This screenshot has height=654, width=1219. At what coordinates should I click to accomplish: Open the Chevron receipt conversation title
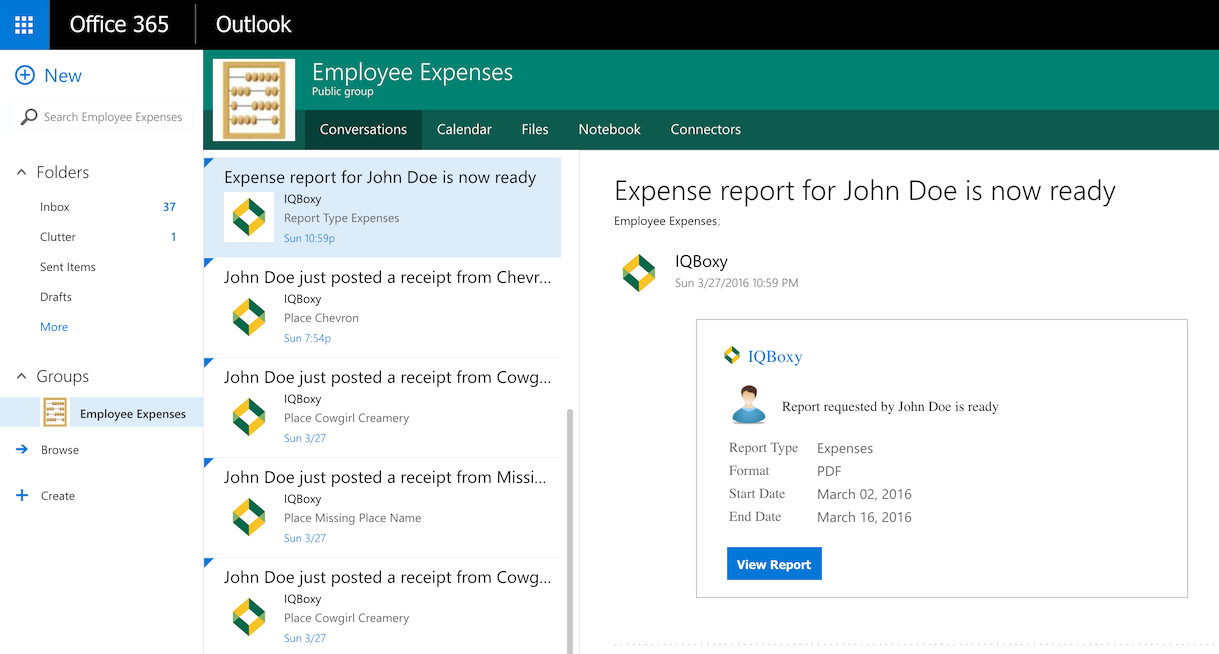(387, 277)
